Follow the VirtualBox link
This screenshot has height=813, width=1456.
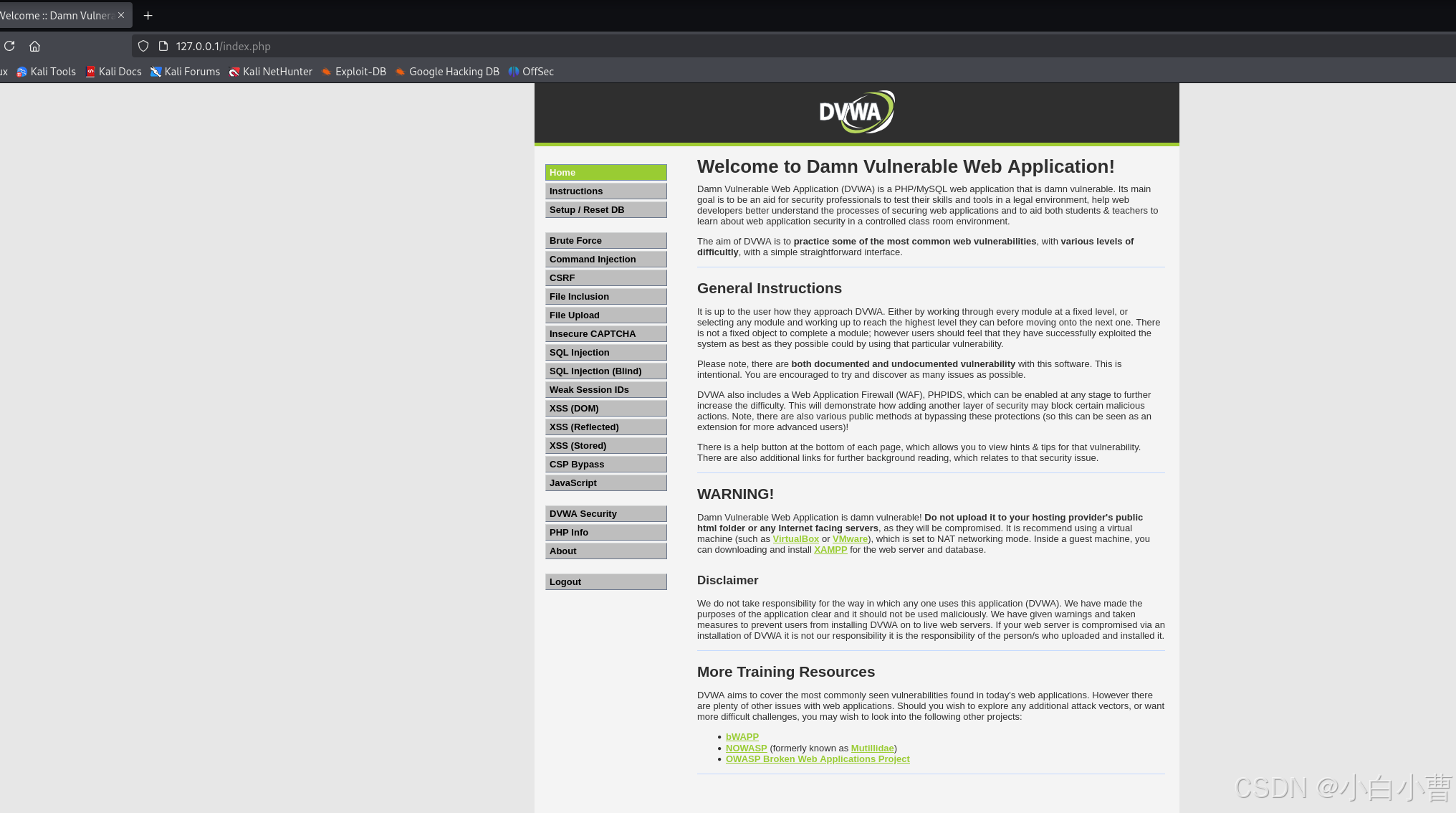[x=795, y=539]
